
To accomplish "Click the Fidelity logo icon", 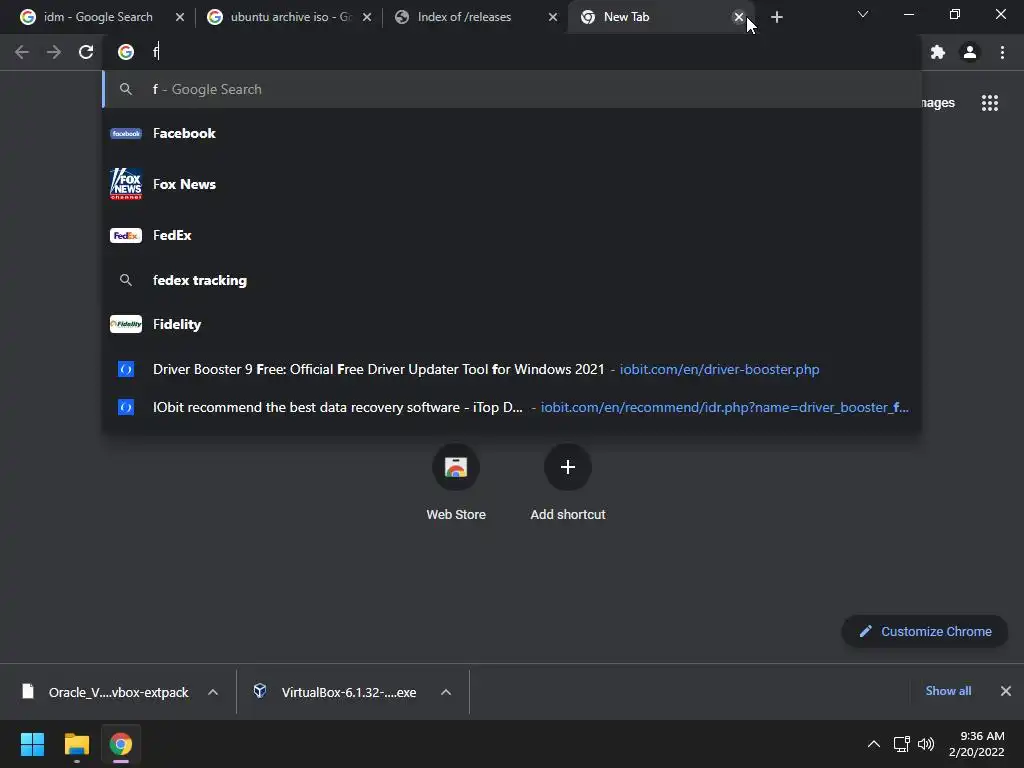I will point(126,324).
